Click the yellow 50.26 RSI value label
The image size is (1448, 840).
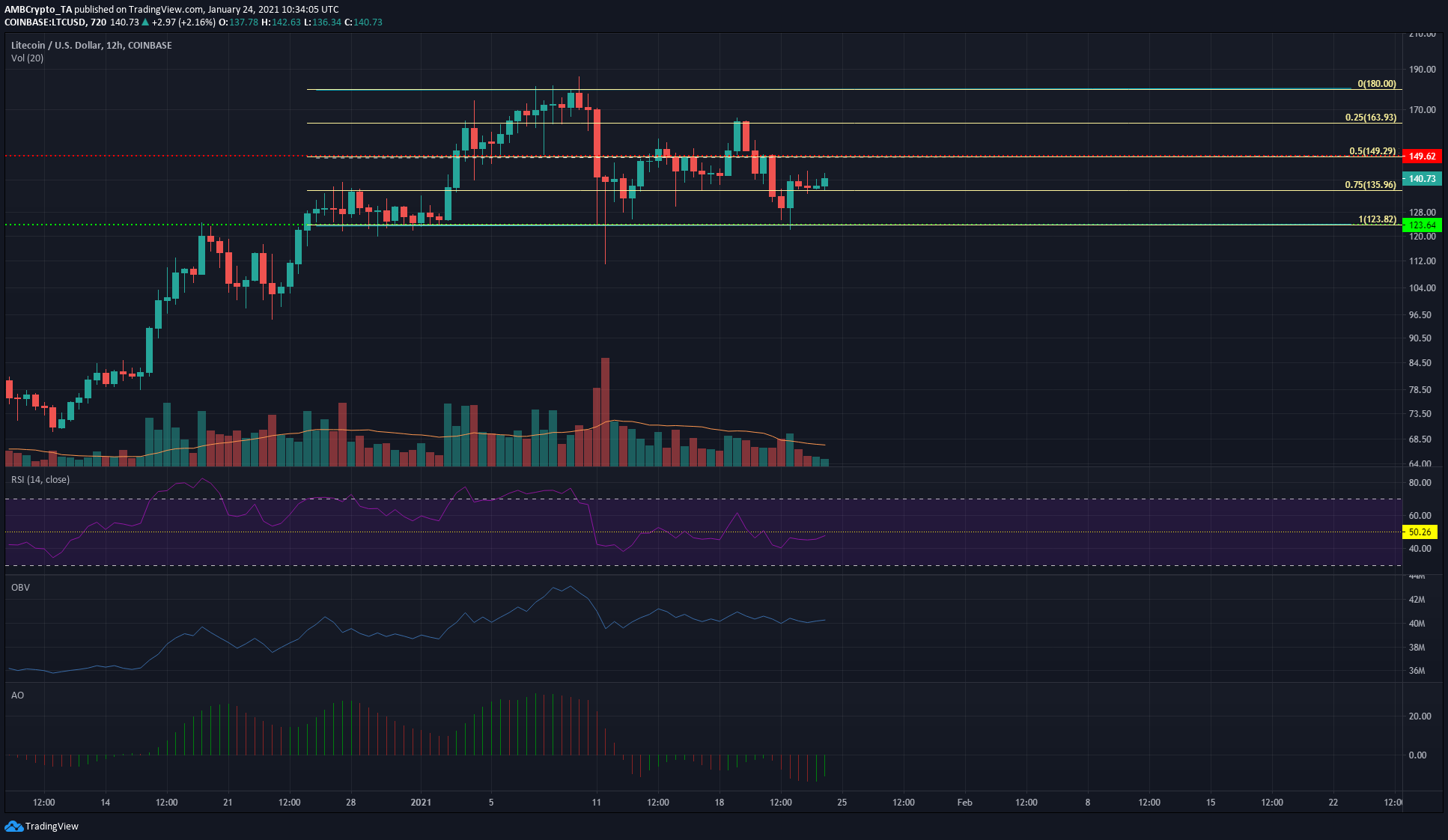1420,532
